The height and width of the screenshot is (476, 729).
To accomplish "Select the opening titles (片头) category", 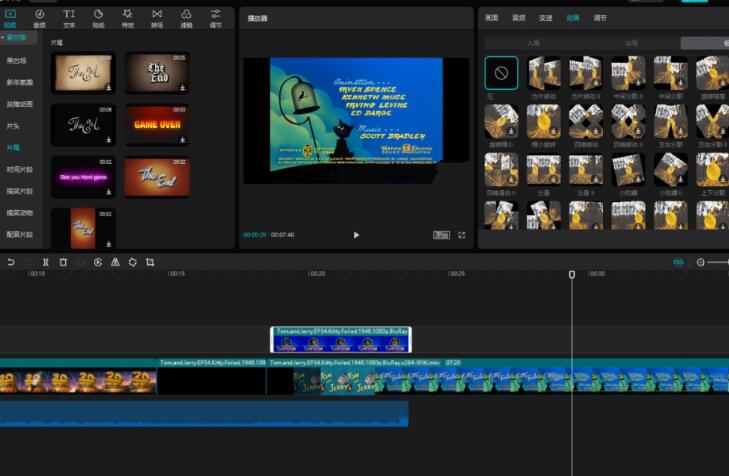I will point(13,126).
